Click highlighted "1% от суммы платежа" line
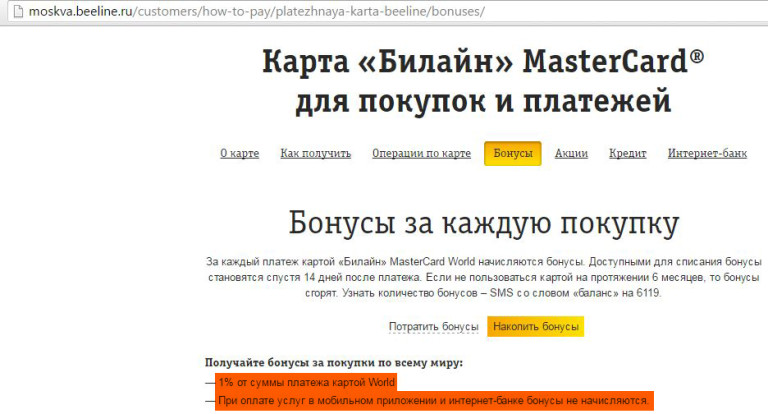 (307, 382)
